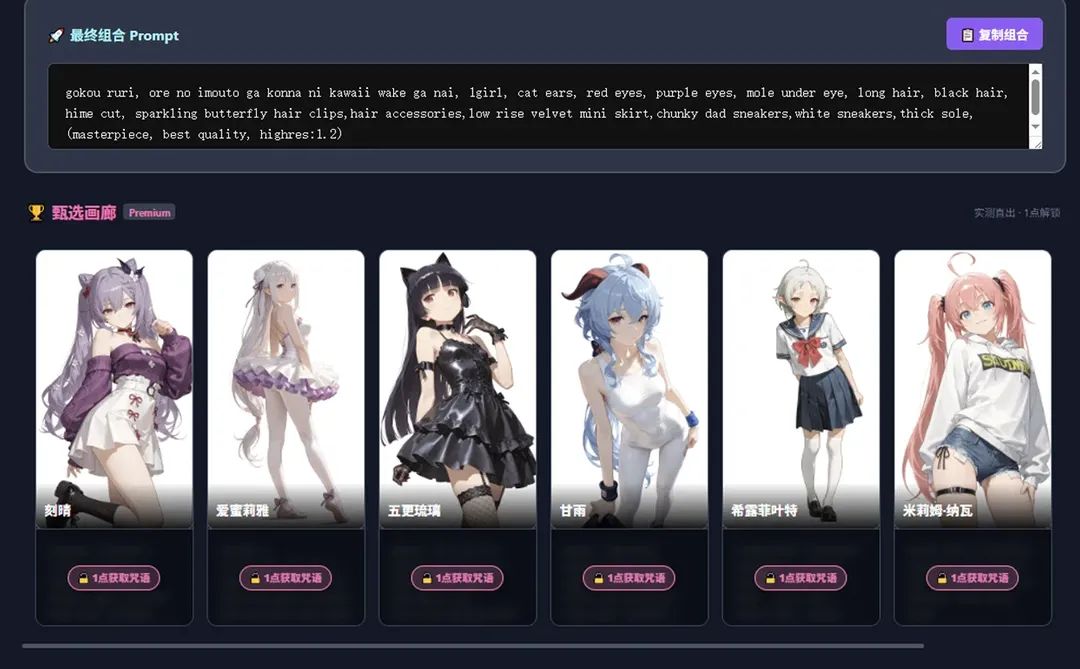Unlock the prompt for 刻晴 with 1 point
The height and width of the screenshot is (669, 1080).
pos(114,578)
